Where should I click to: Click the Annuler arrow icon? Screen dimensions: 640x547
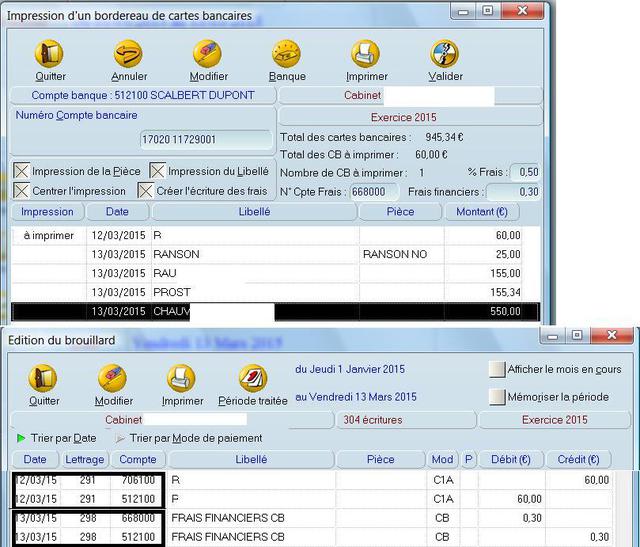[129, 54]
